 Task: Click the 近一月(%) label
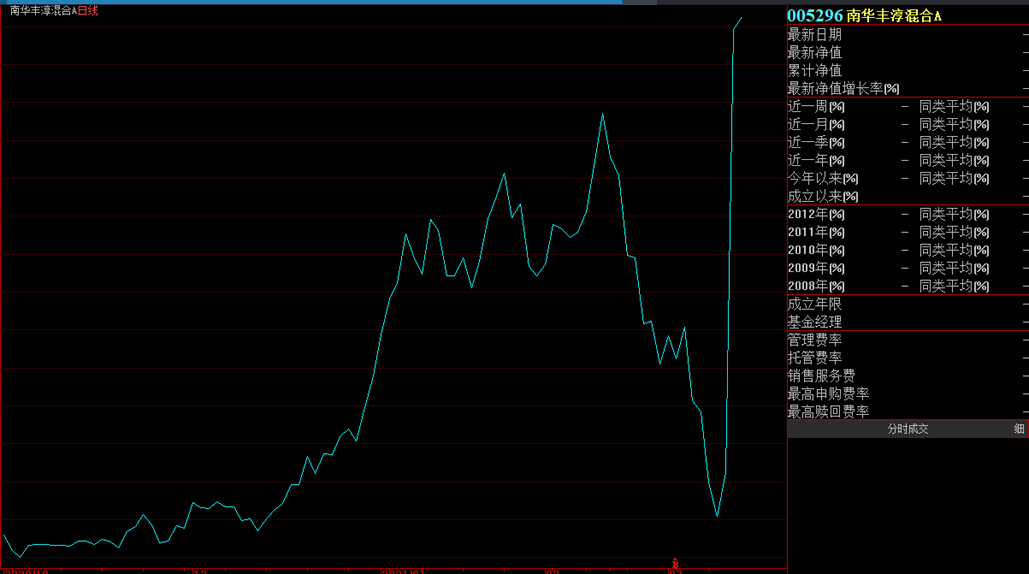[x=816, y=125]
